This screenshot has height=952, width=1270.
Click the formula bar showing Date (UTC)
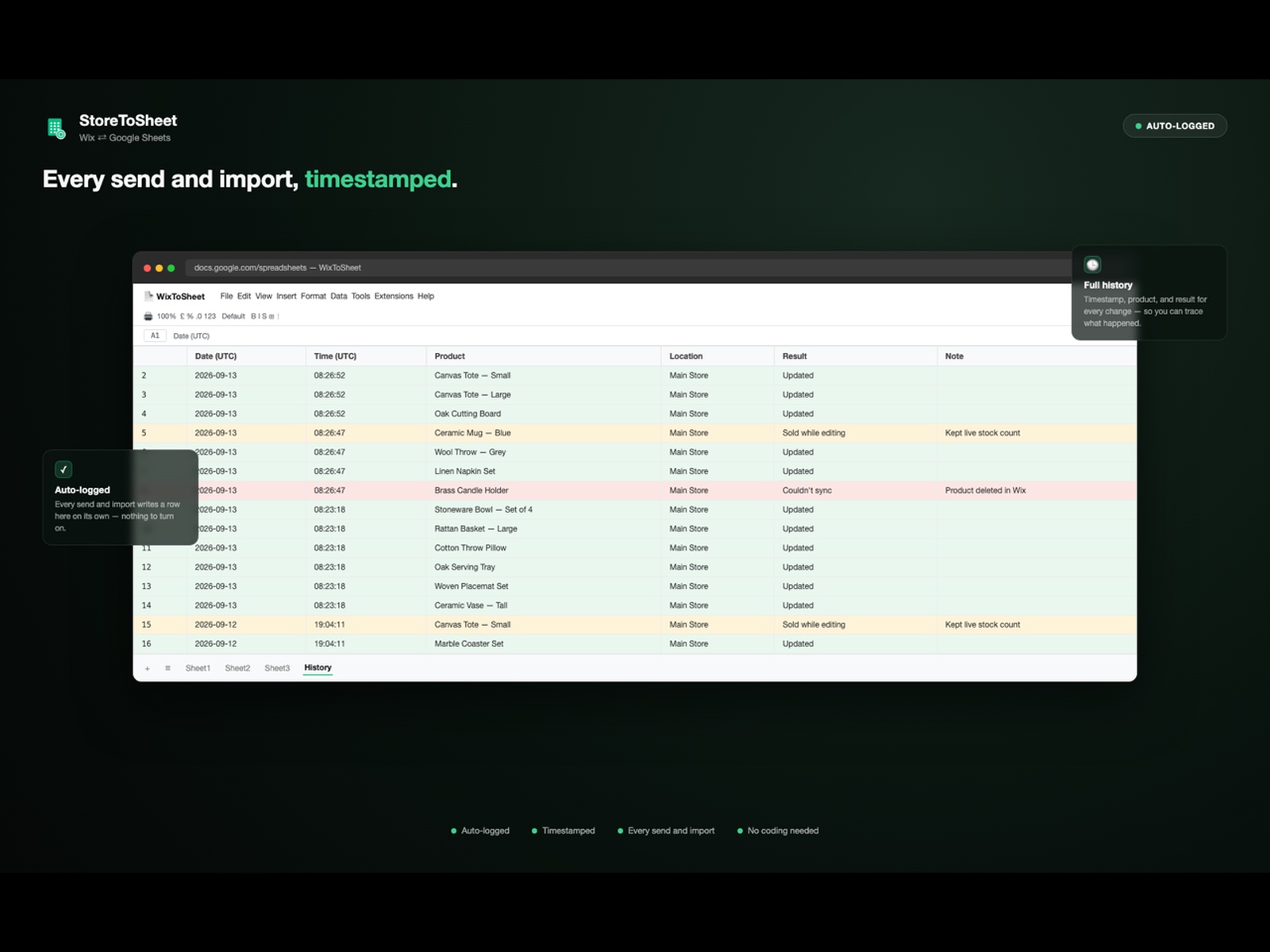[191, 336]
